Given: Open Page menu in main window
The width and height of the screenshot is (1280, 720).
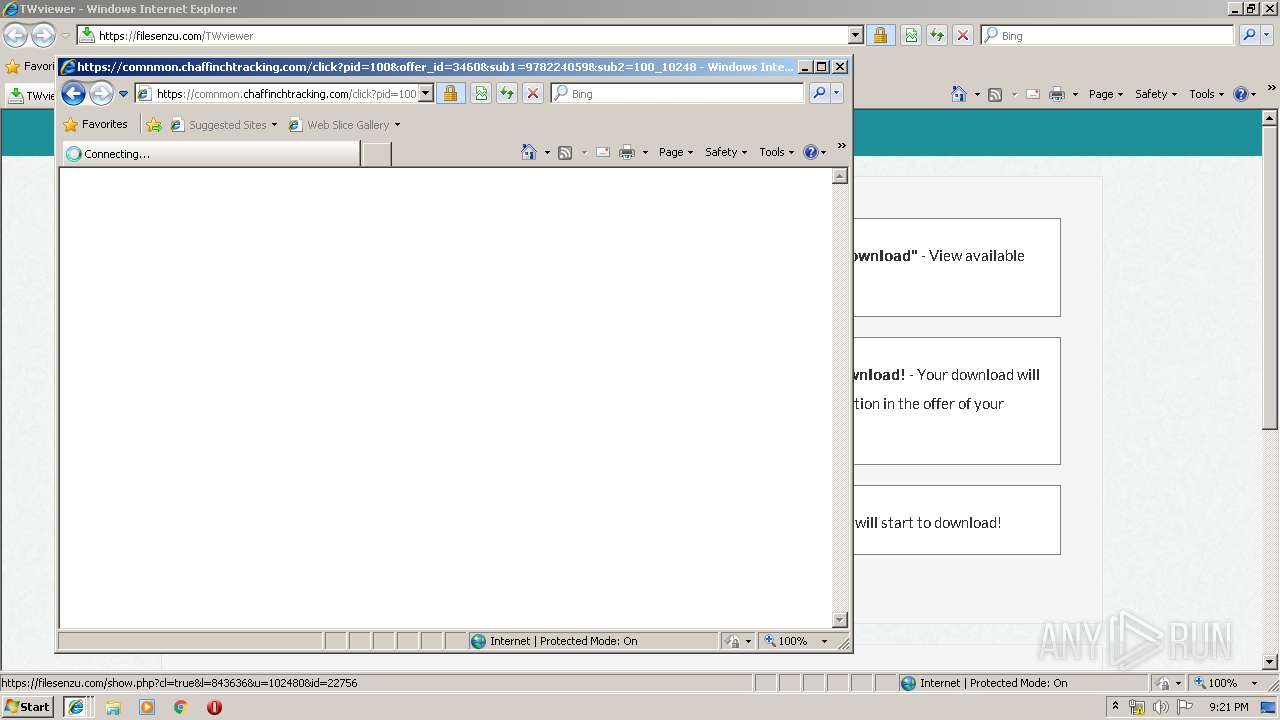Looking at the screenshot, I should pyautogui.click(x=1105, y=94).
